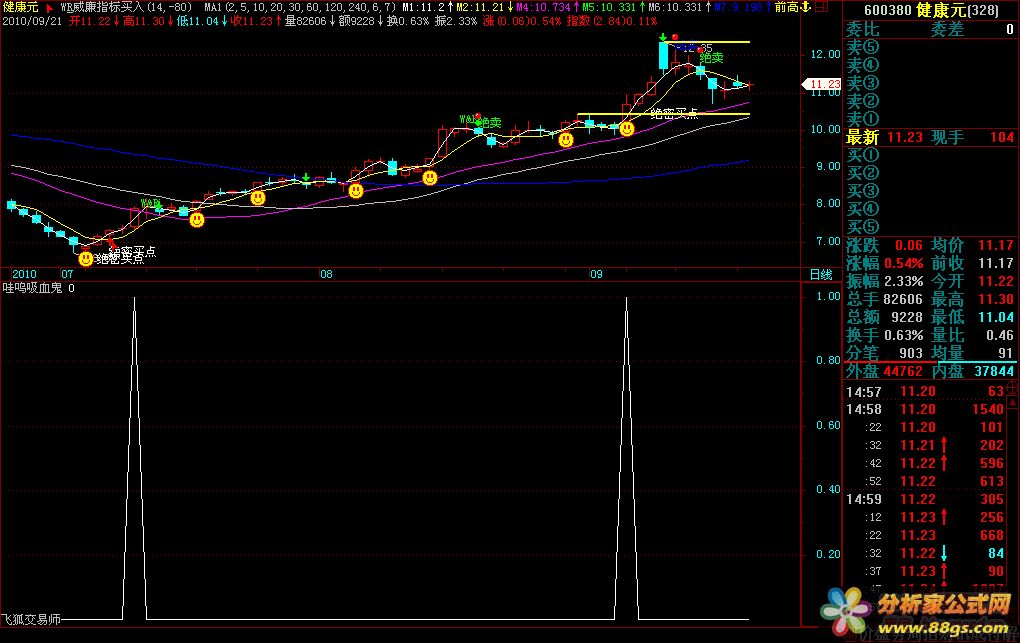Click the 绝卖 signal label near the price peak
Viewport: 1020px width, 643px height.
(x=711, y=58)
